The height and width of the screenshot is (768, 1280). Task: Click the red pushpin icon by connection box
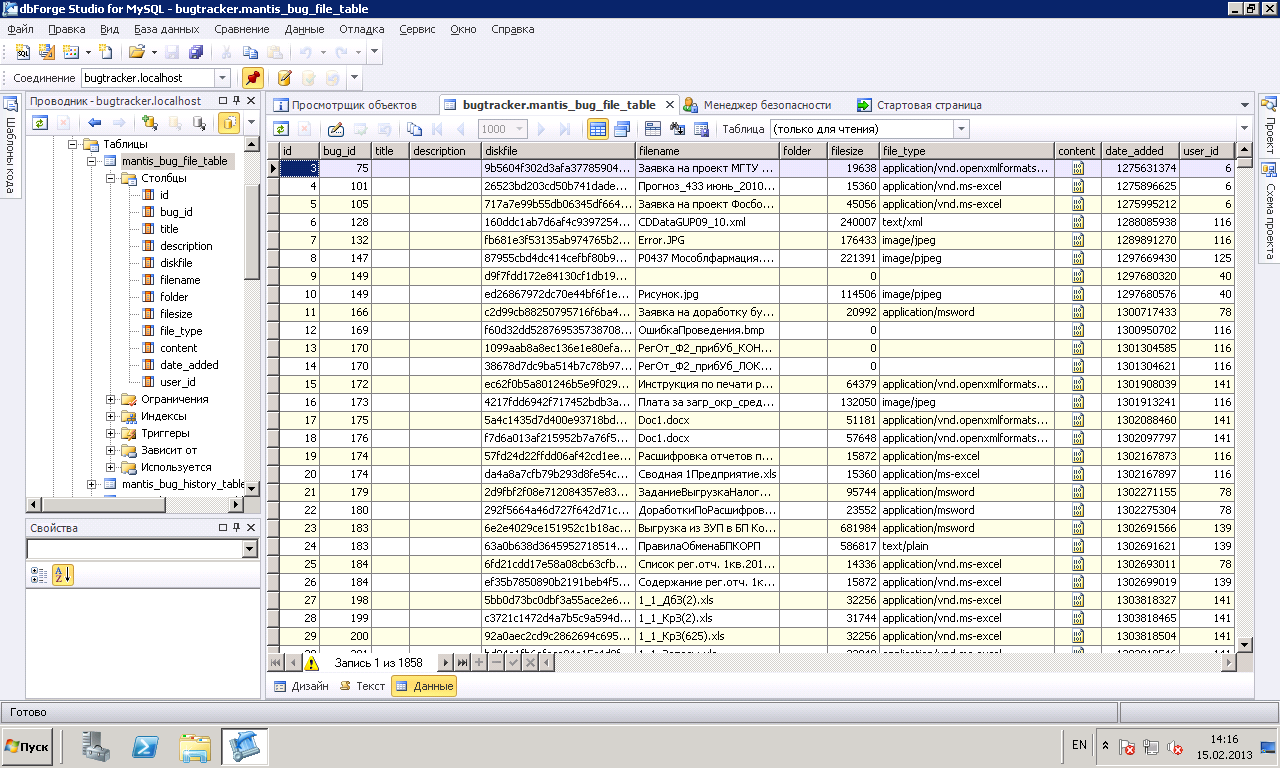[x=252, y=78]
